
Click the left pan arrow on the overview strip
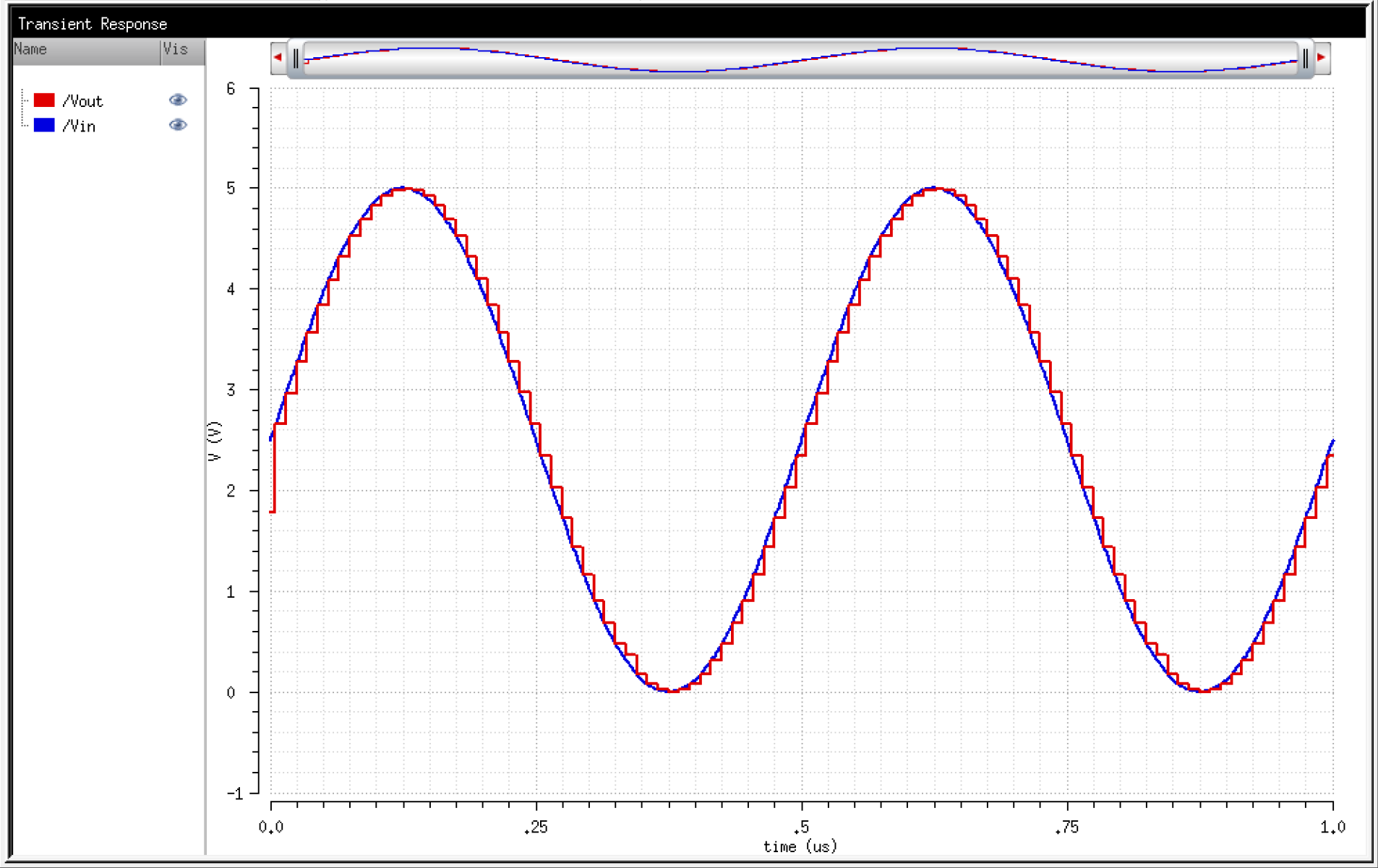point(279,56)
